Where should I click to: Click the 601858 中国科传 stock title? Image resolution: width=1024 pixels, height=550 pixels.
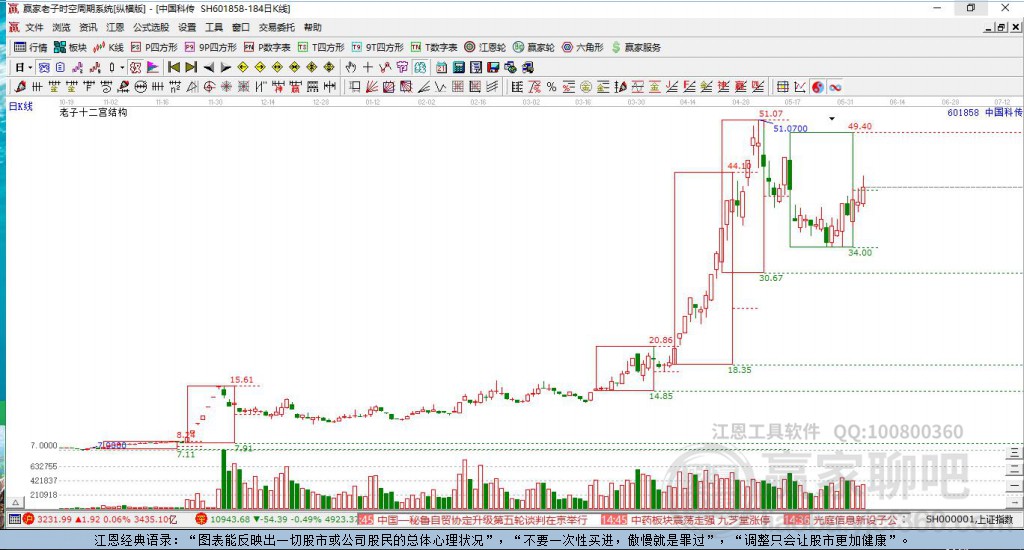[x=984, y=112]
